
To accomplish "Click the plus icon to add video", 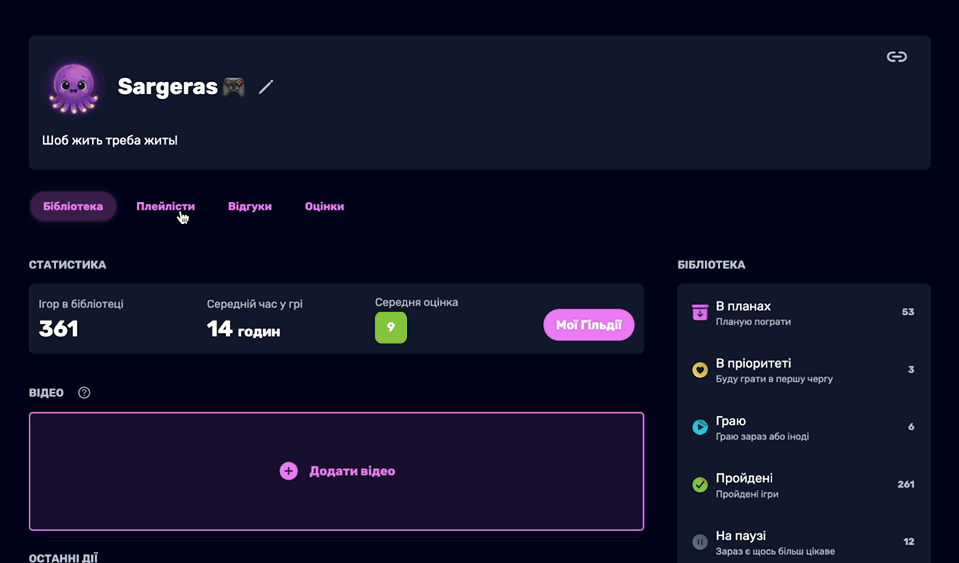I will pos(288,471).
